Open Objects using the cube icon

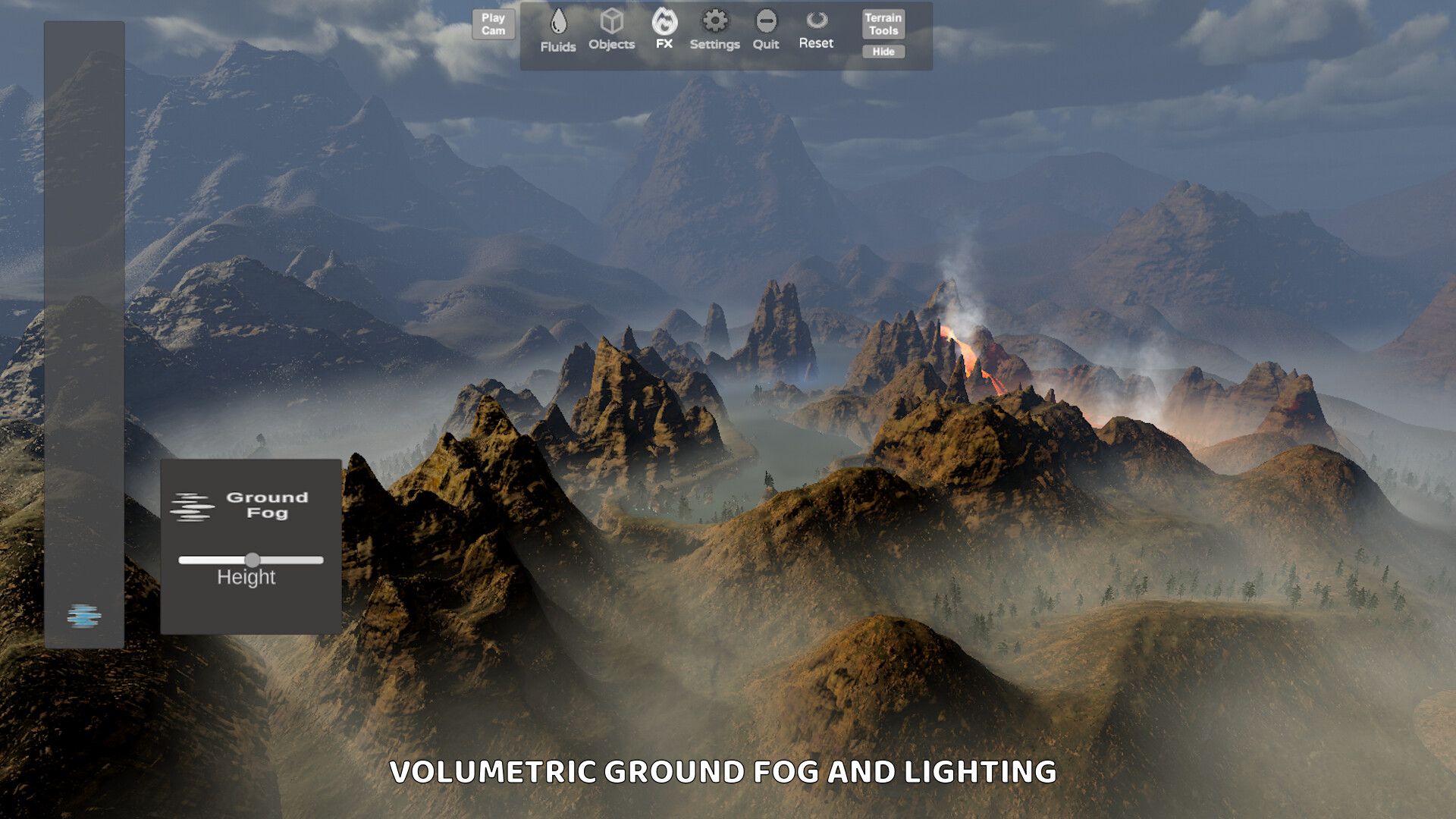pos(611,21)
